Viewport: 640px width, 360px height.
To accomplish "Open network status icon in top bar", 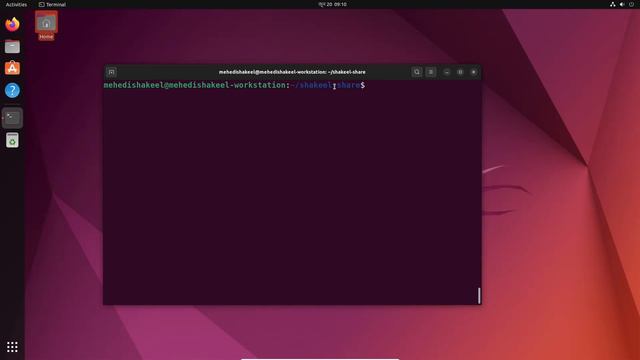I will [613, 4].
